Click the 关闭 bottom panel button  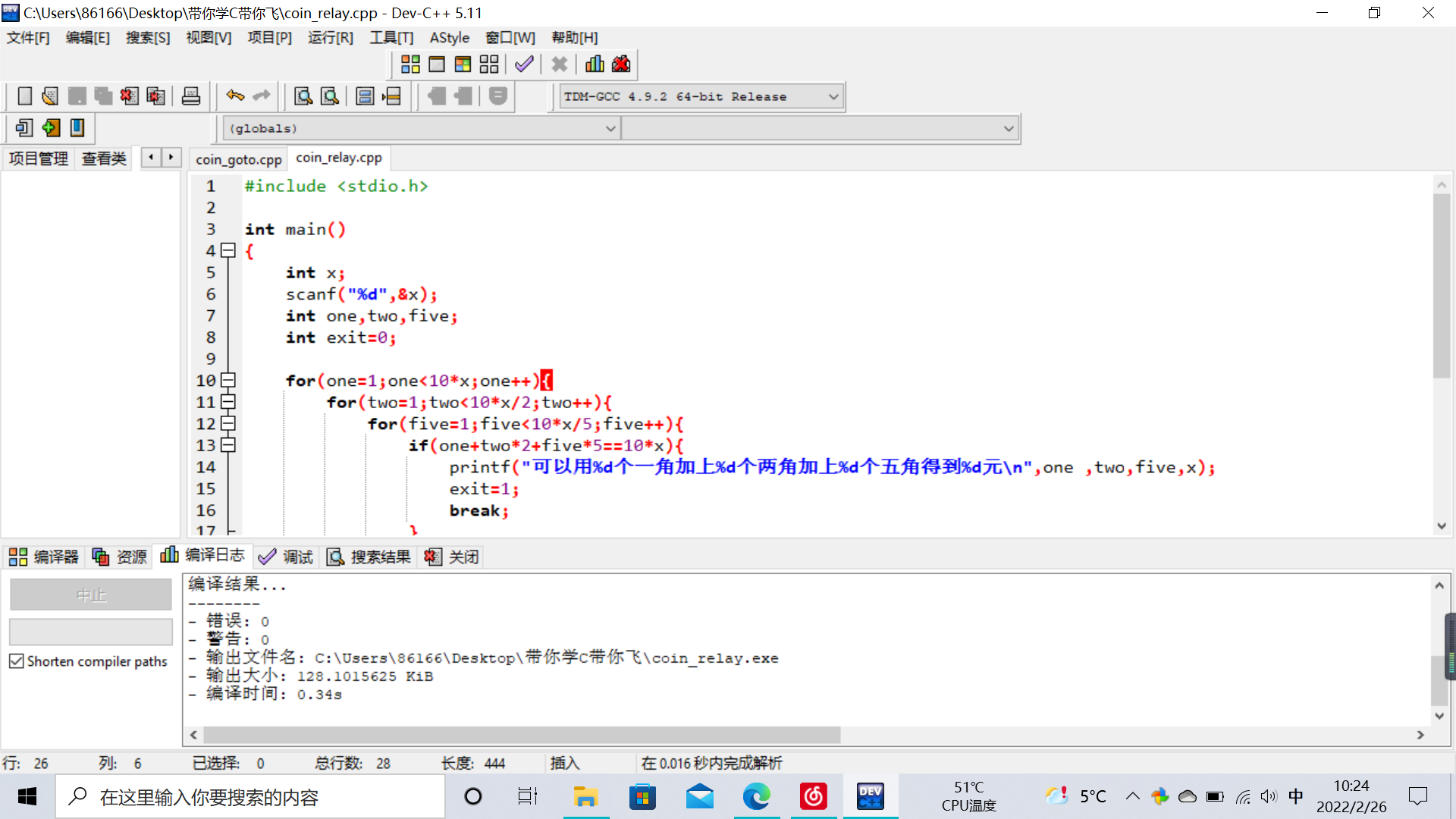pyautogui.click(x=452, y=557)
